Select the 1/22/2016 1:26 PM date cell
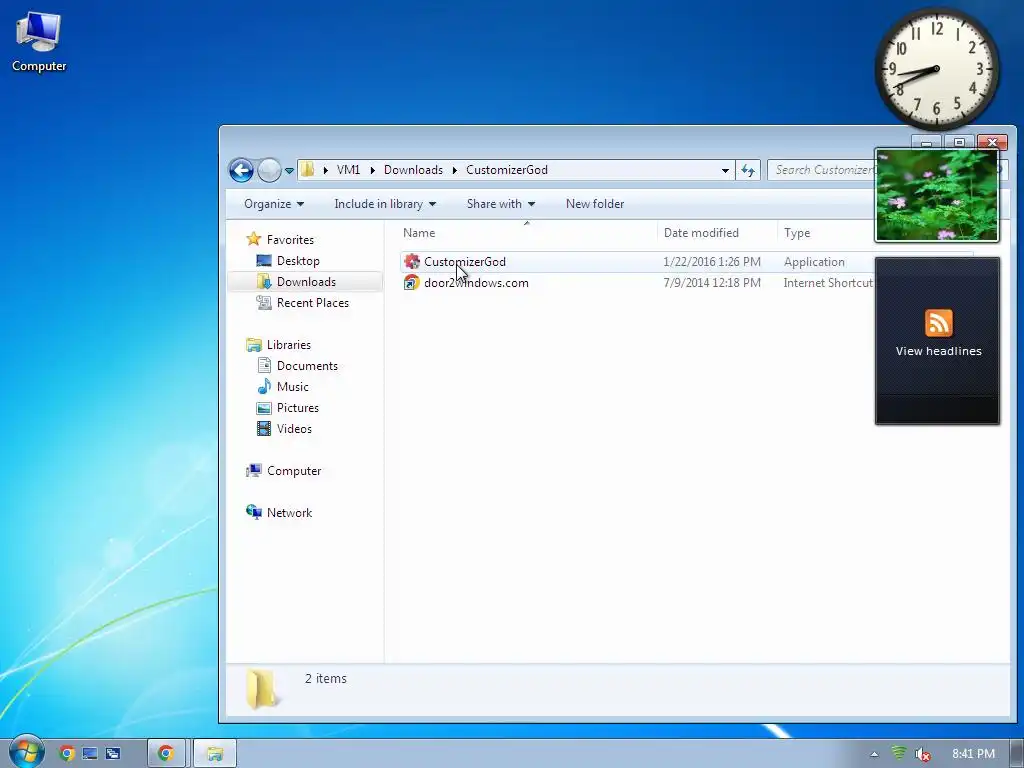 click(712, 262)
